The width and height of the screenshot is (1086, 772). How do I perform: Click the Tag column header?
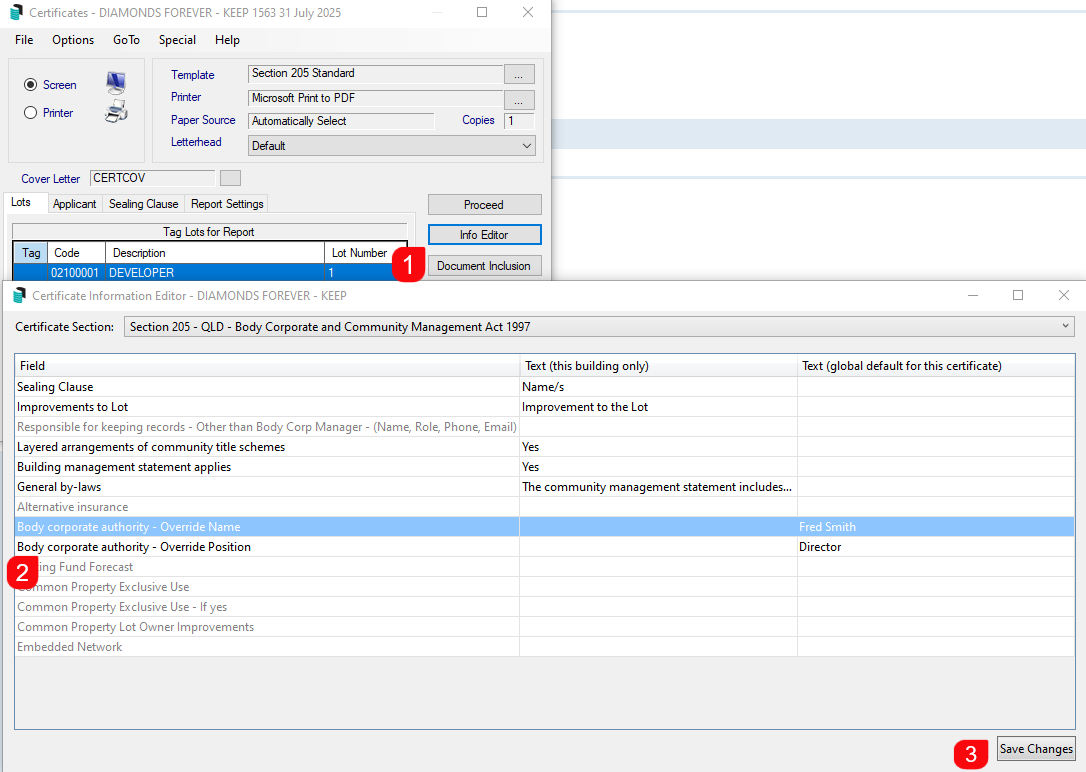click(30, 253)
